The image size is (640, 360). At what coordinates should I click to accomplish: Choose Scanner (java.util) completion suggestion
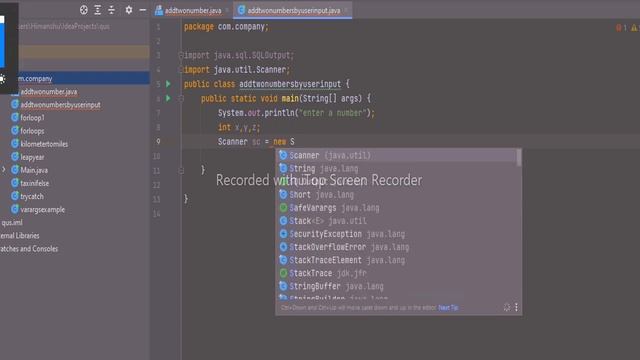click(396, 156)
